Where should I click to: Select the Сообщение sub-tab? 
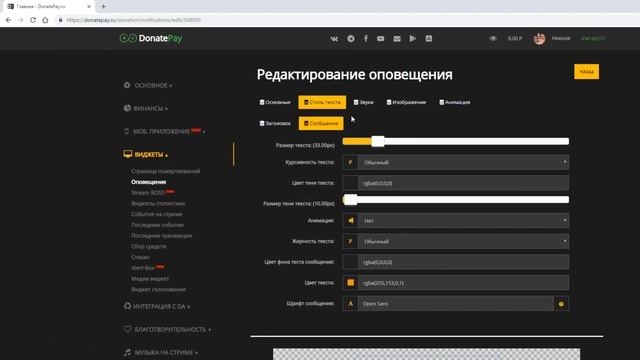pos(321,123)
